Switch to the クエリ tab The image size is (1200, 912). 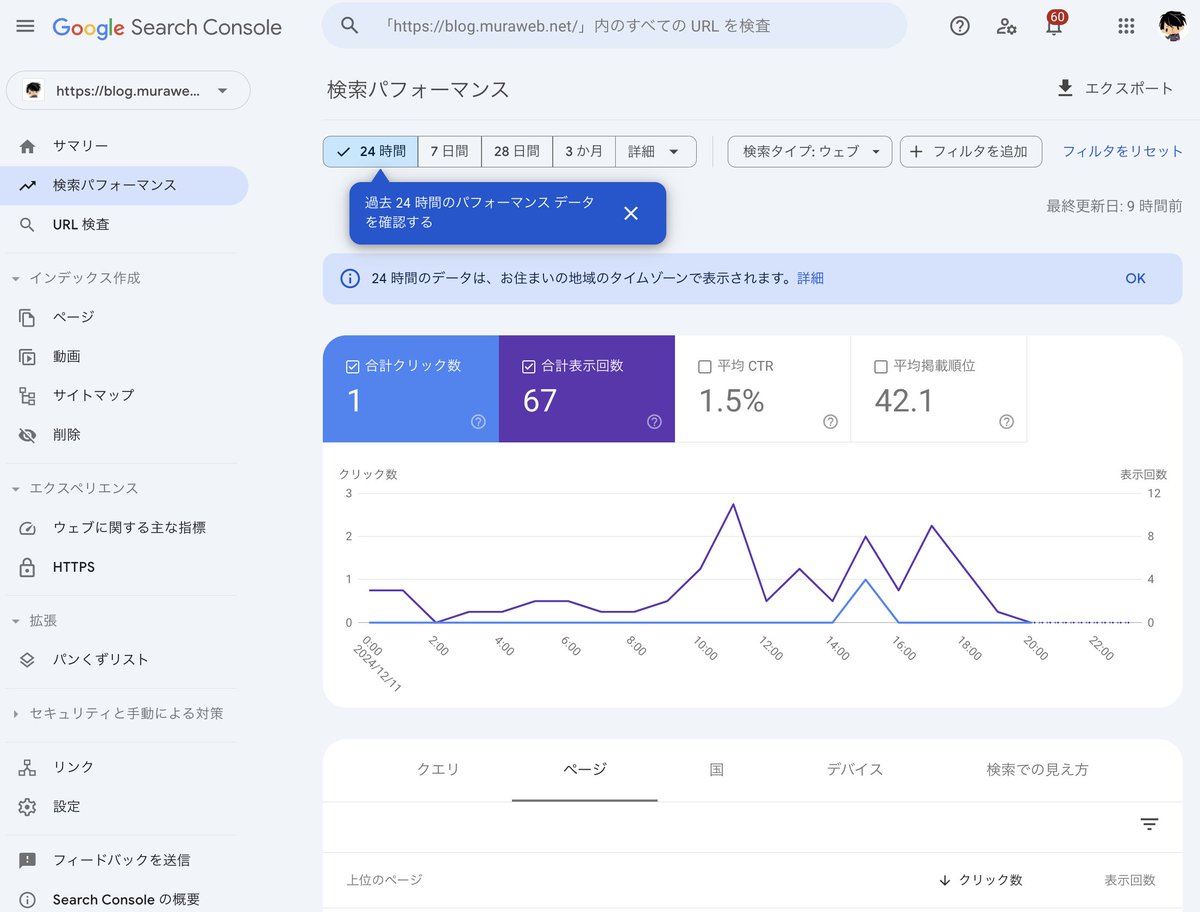pyautogui.click(x=437, y=769)
